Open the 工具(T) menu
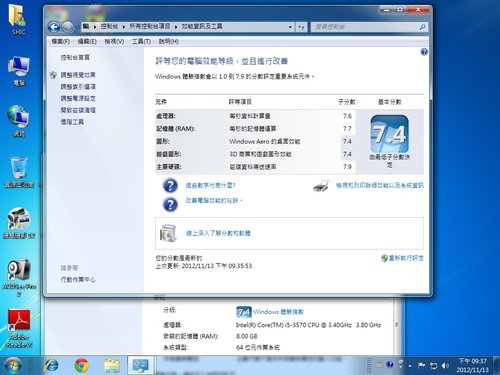The height and width of the screenshot is (375, 500). [x=141, y=41]
